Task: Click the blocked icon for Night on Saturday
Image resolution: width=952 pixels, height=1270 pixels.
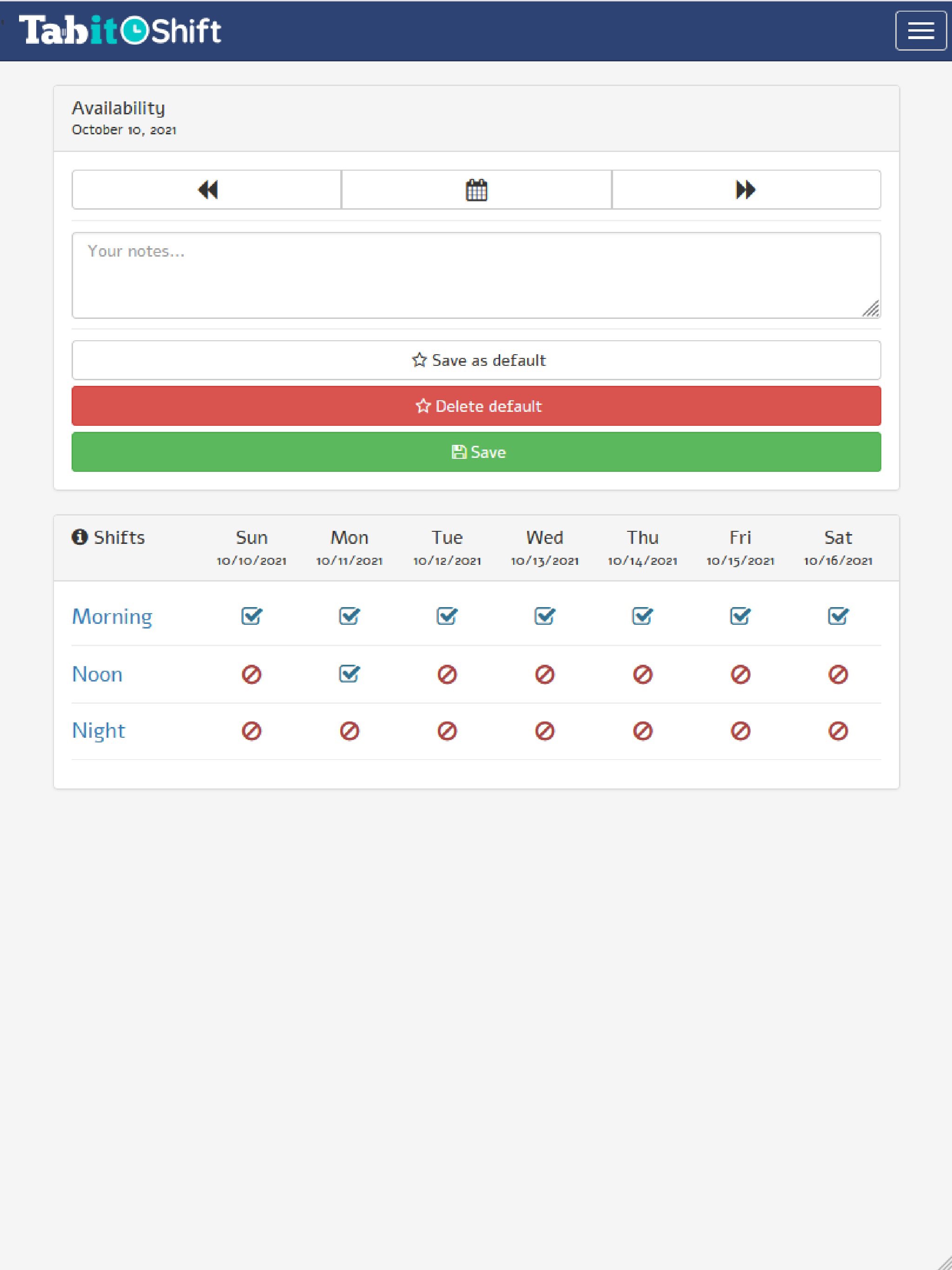Action: 837,730
